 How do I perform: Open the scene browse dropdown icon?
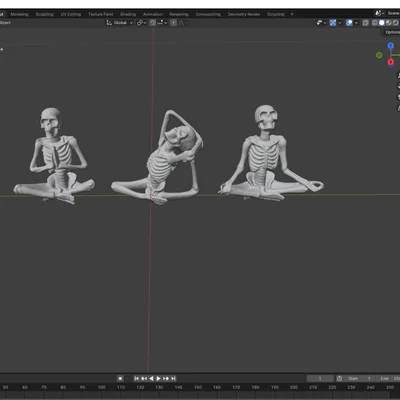click(379, 13)
